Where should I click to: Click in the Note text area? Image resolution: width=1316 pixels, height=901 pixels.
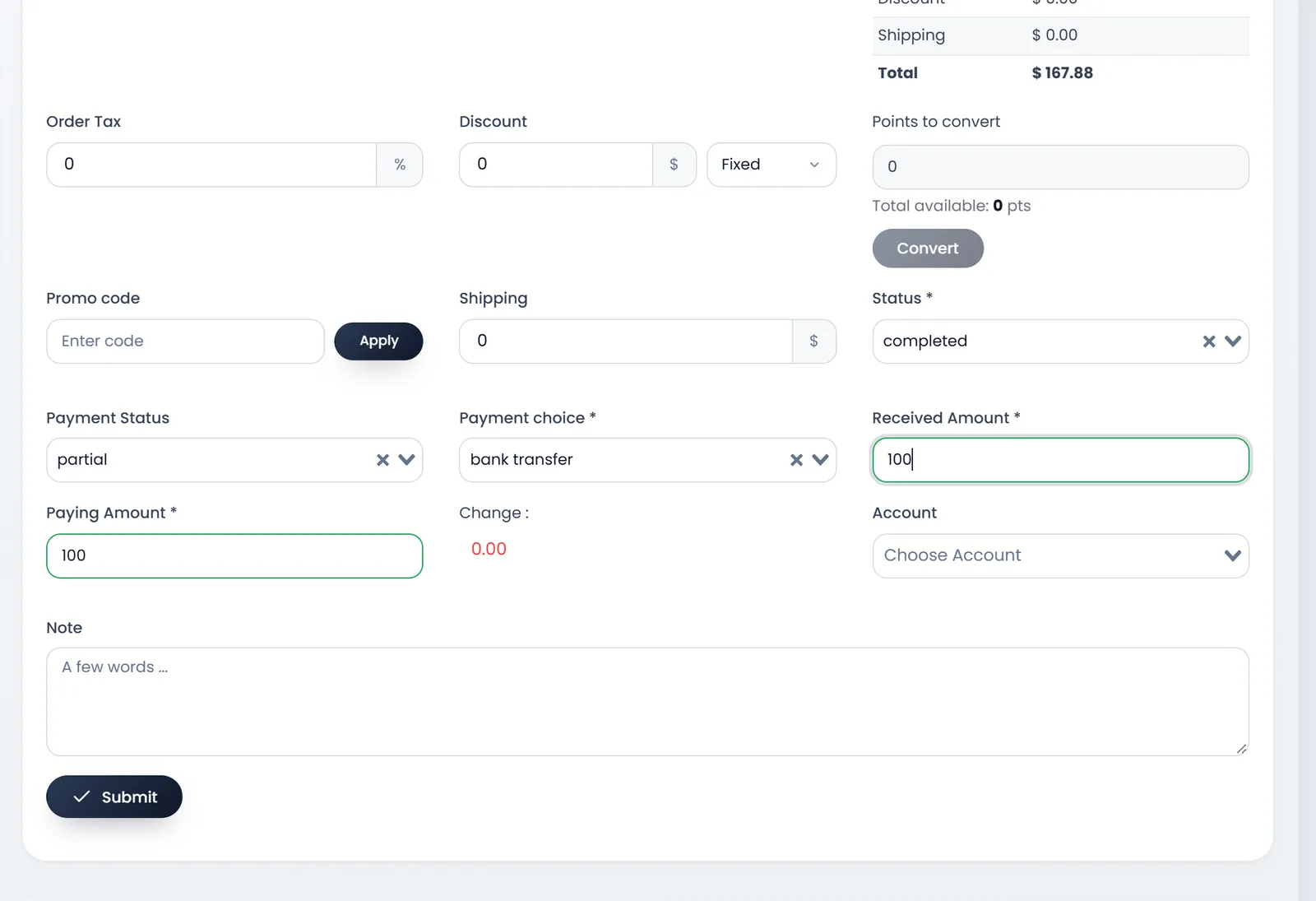point(647,702)
